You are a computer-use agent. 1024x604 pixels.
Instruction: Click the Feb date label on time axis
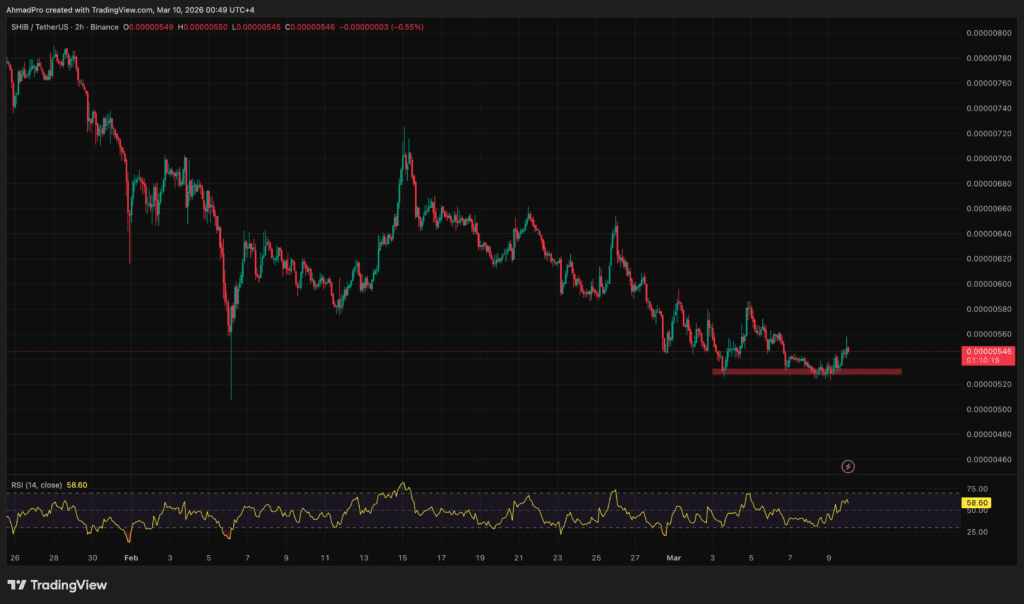(129, 556)
